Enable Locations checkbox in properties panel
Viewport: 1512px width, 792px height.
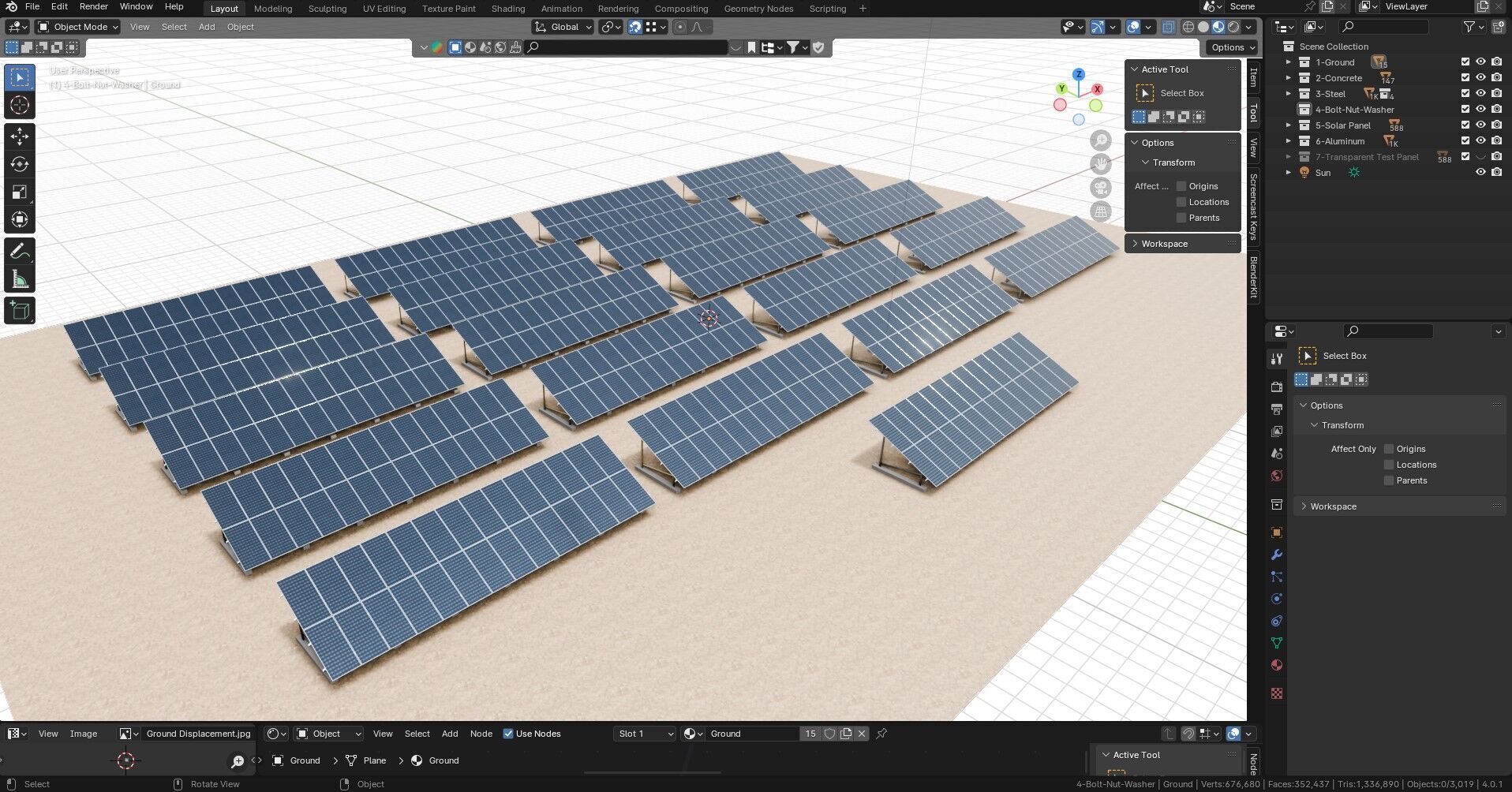click(x=1389, y=465)
